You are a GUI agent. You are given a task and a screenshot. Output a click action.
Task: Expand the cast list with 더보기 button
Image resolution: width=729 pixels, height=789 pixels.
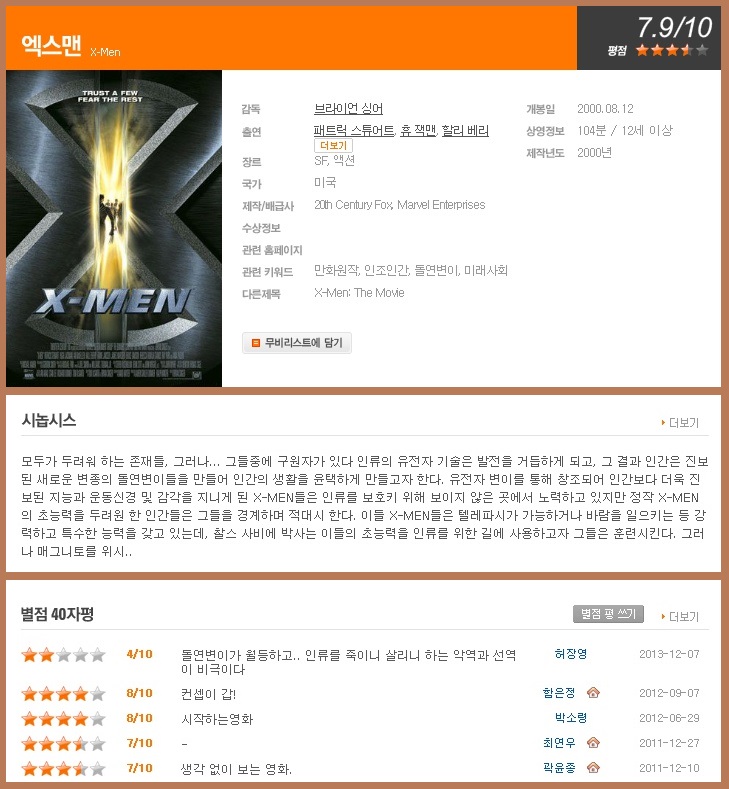click(333, 145)
